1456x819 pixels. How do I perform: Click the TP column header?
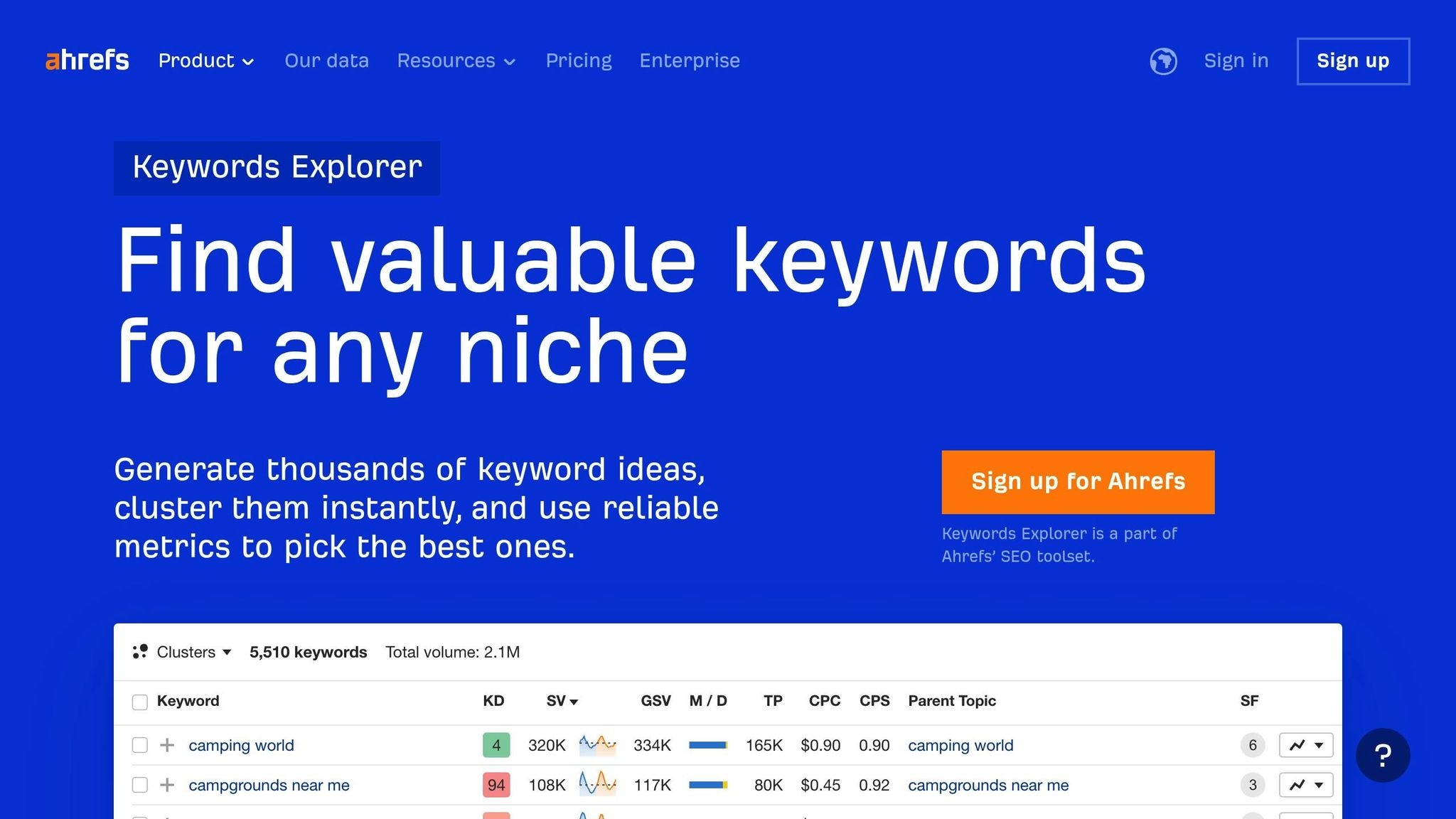click(x=773, y=701)
